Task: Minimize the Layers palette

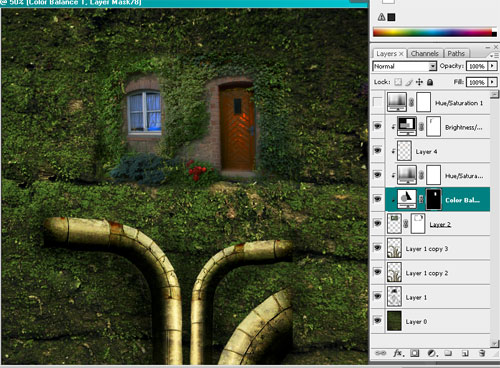Action: [487, 47]
